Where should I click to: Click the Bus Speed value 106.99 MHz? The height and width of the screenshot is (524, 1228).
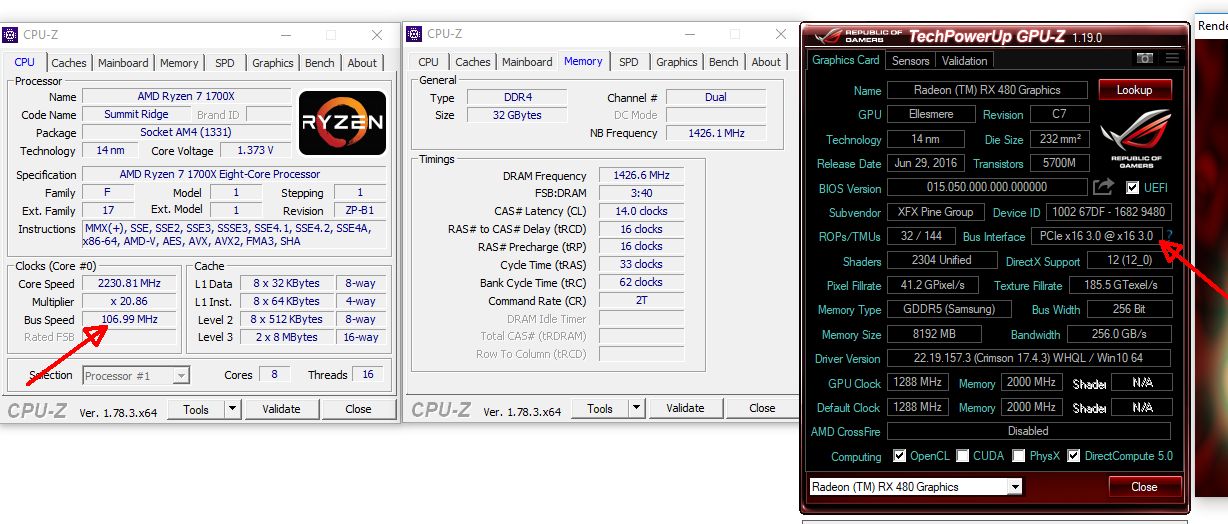[129, 319]
